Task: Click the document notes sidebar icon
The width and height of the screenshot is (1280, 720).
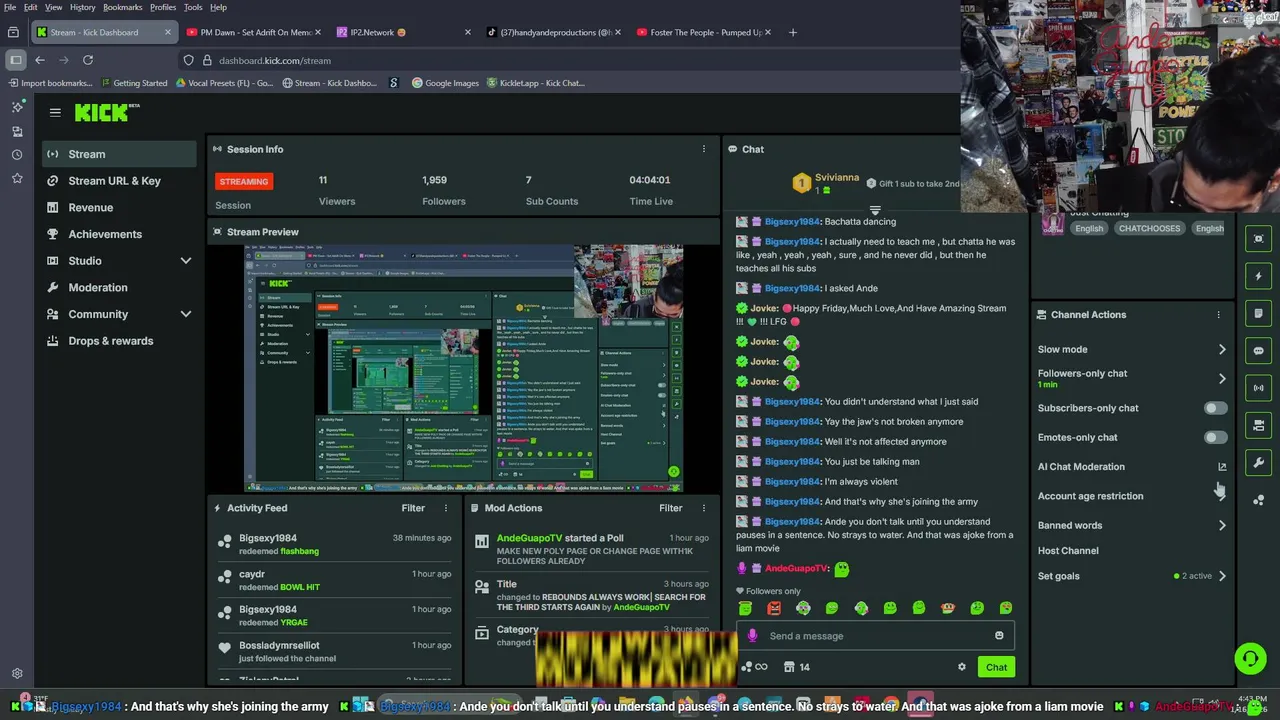Action: click(x=1258, y=313)
